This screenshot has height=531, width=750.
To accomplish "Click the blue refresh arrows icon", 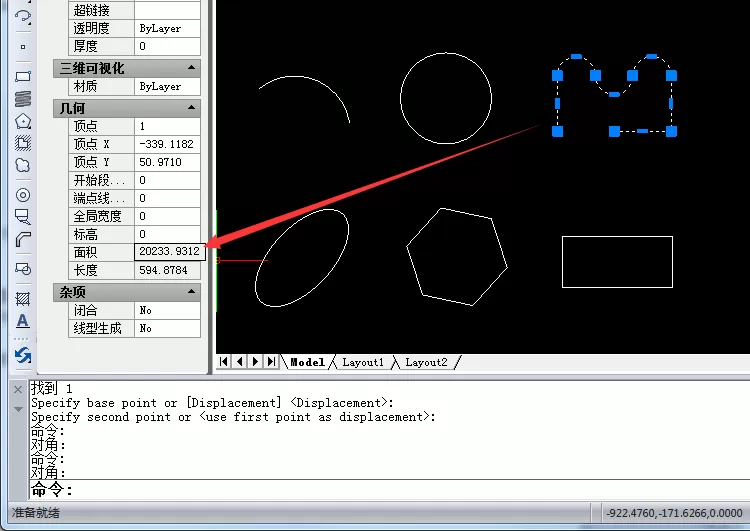I will click(x=23, y=355).
